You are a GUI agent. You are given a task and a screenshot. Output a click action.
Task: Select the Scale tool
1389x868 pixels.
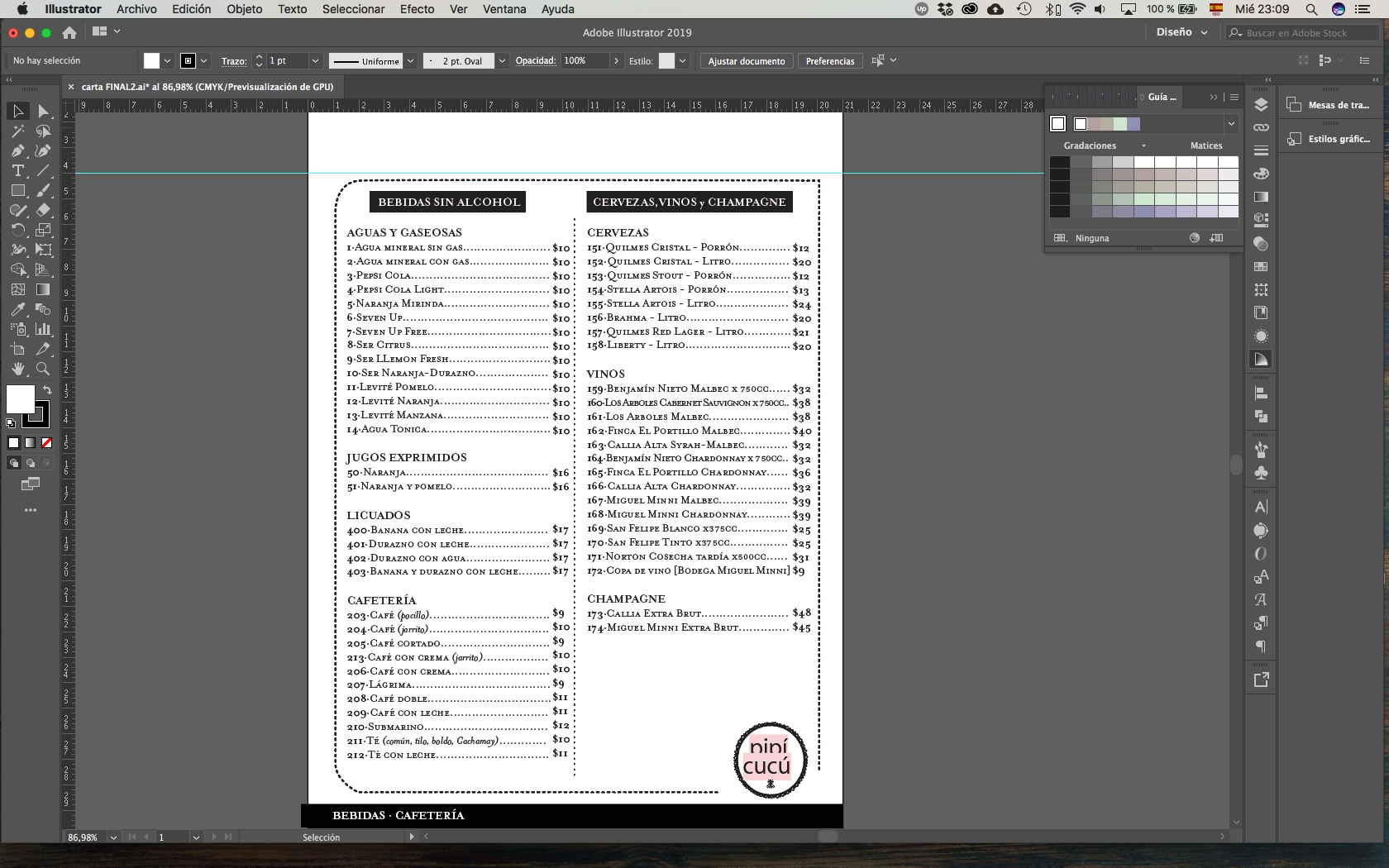[43, 230]
